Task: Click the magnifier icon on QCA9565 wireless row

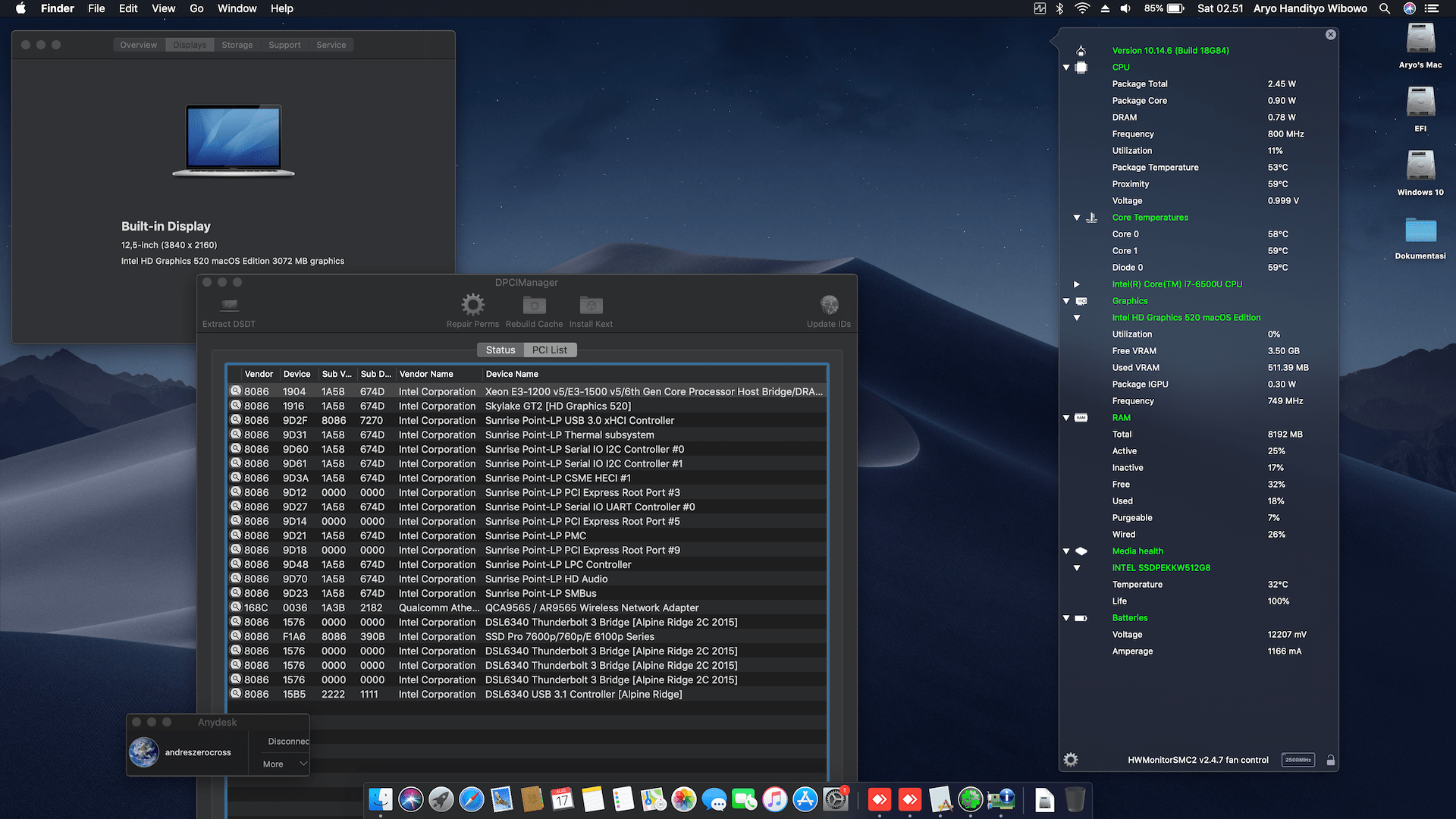Action: [236, 607]
